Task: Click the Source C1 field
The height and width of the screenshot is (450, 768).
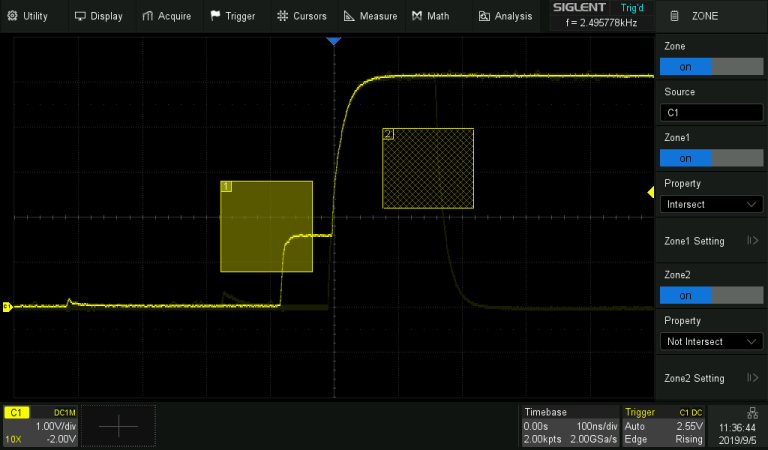Action: tap(711, 112)
